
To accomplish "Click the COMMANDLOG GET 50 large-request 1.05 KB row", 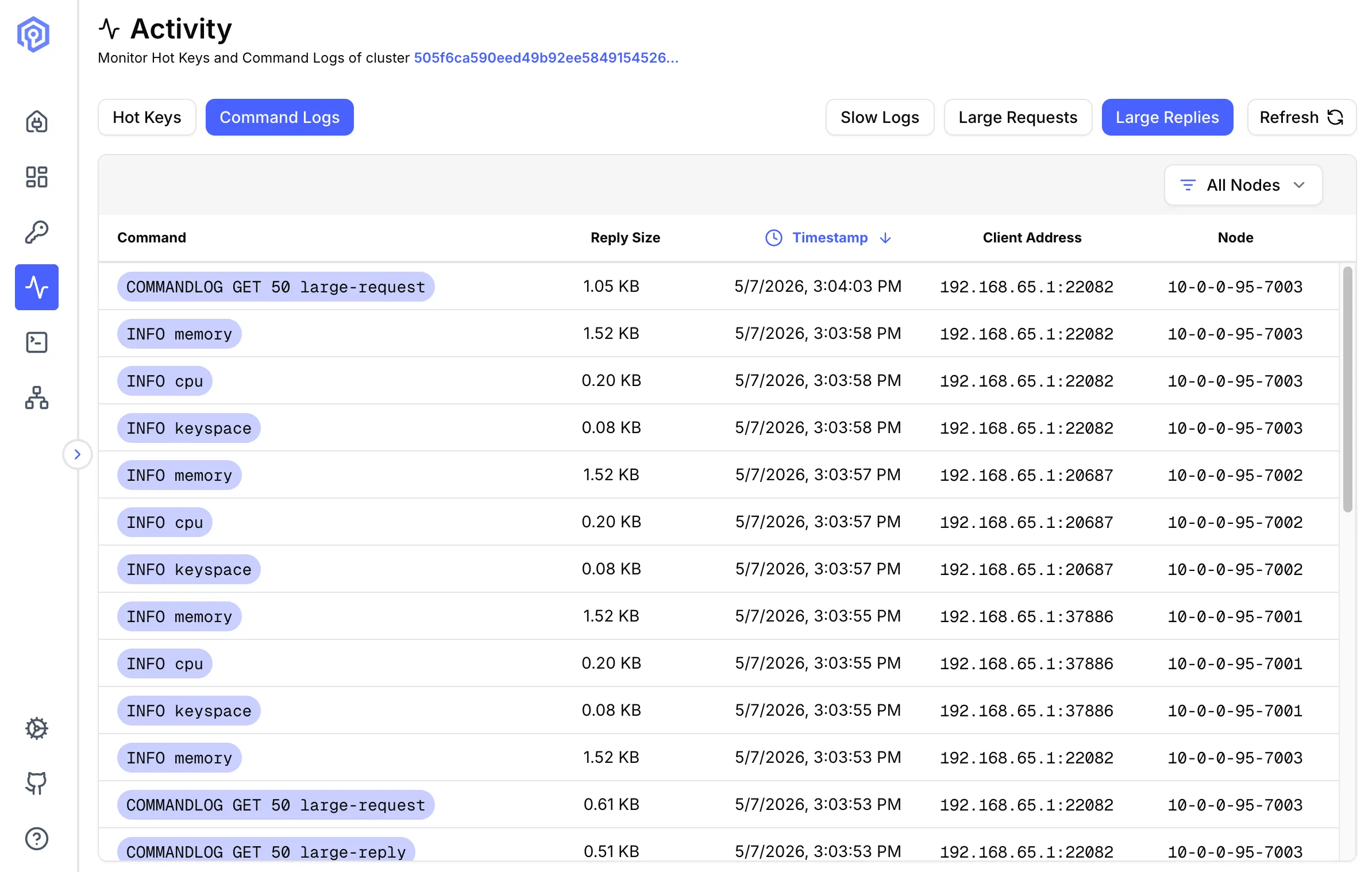I will [719, 287].
